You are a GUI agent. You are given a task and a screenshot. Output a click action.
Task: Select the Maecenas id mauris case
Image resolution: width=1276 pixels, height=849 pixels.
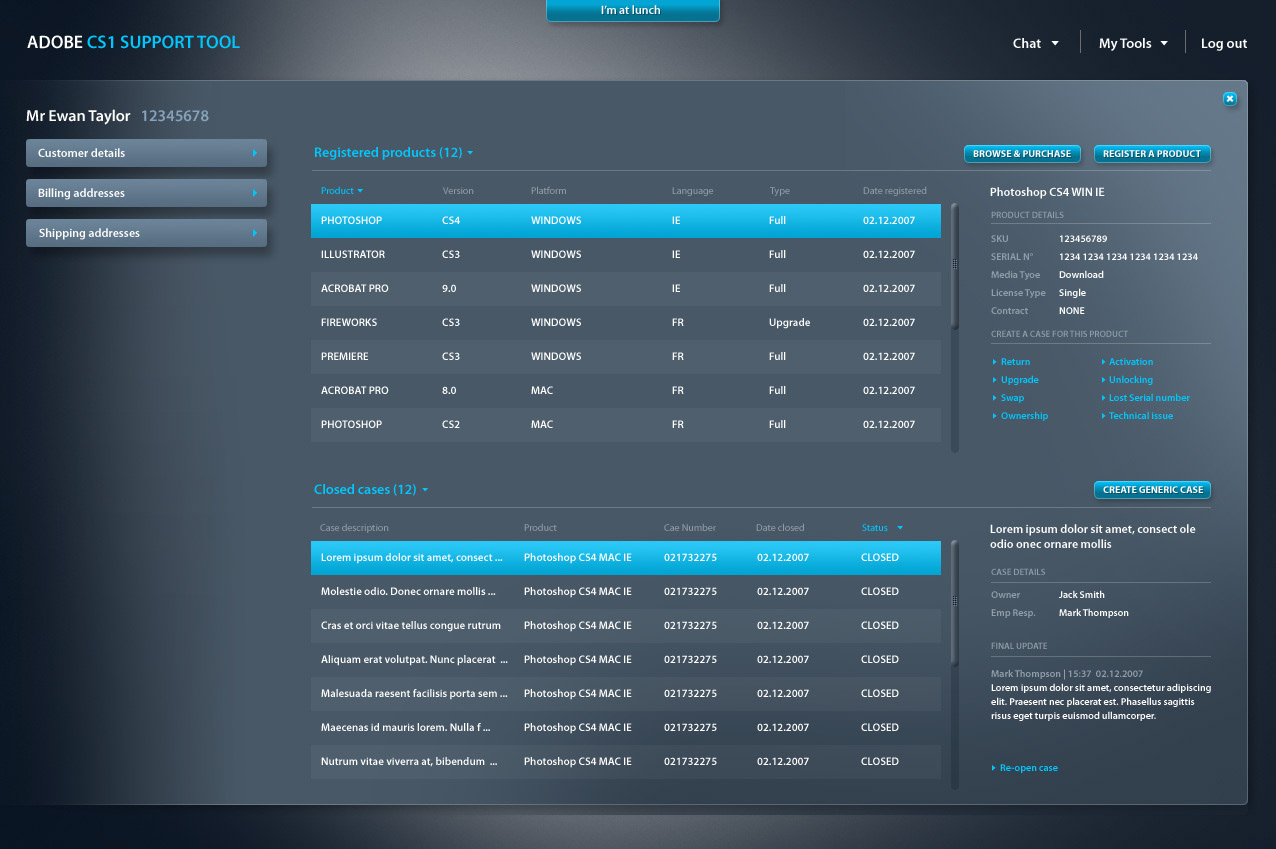point(626,727)
